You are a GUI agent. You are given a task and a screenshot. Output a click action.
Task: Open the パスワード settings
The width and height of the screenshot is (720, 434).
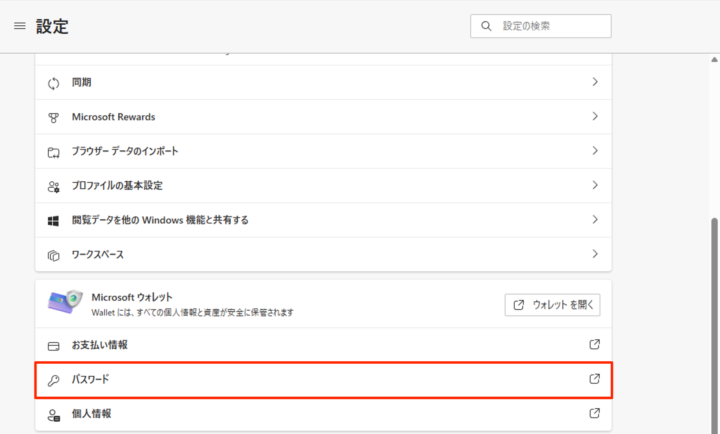[323, 380]
